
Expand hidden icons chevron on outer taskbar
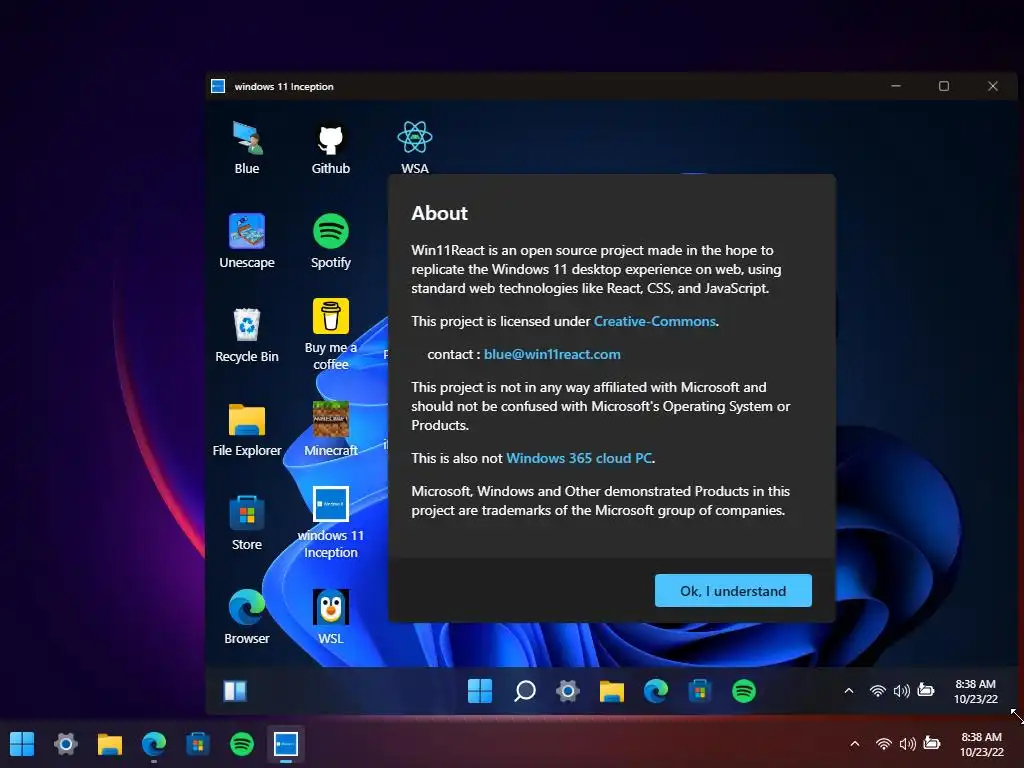(x=855, y=744)
